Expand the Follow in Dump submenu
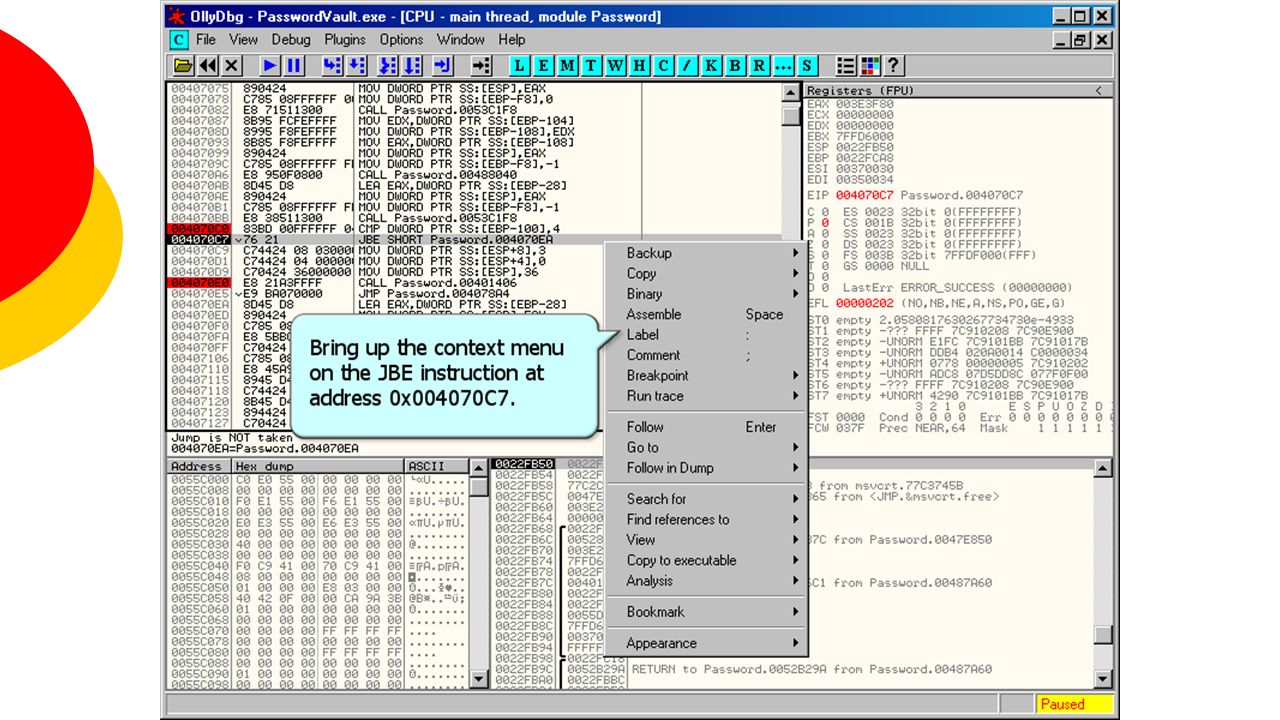 tap(706, 468)
